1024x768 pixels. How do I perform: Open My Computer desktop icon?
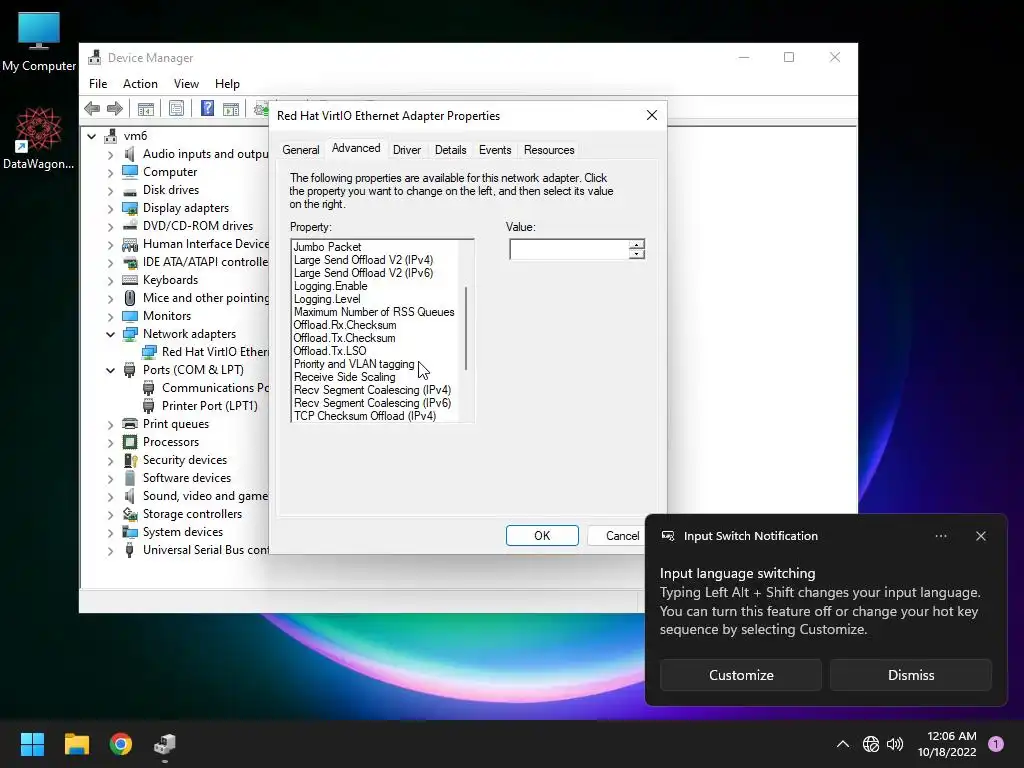click(x=39, y=42)
